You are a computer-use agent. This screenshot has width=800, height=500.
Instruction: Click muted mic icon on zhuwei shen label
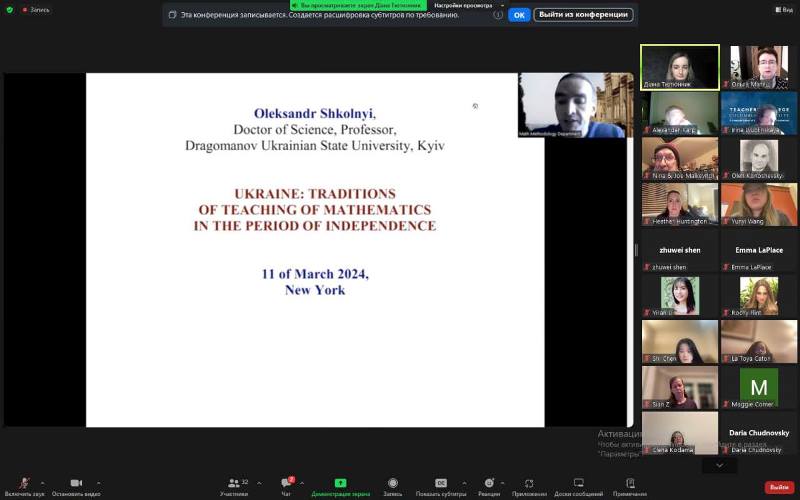pyautogui.click(x=647, y=267)
